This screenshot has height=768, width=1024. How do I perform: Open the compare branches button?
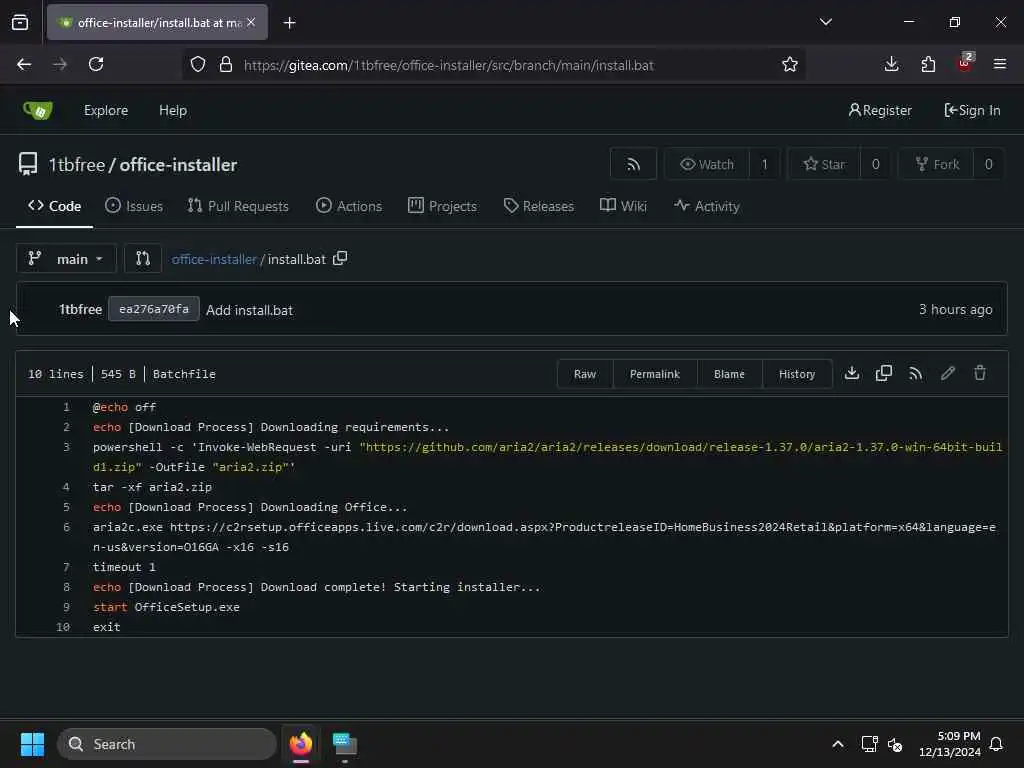pyautogui.click(x=142, y=259)
